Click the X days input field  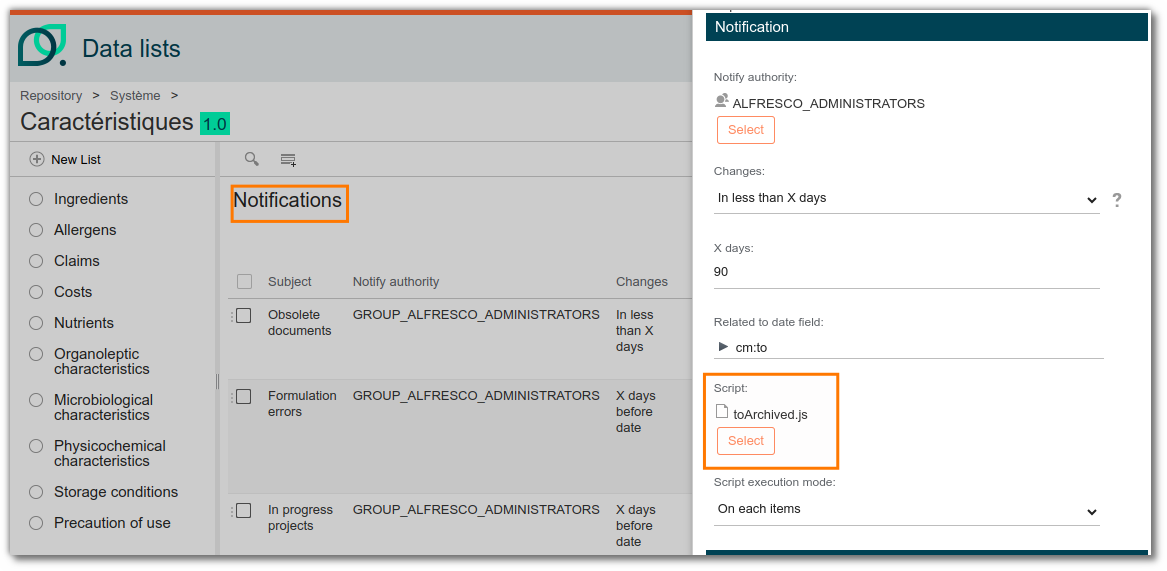pos(907,273)
